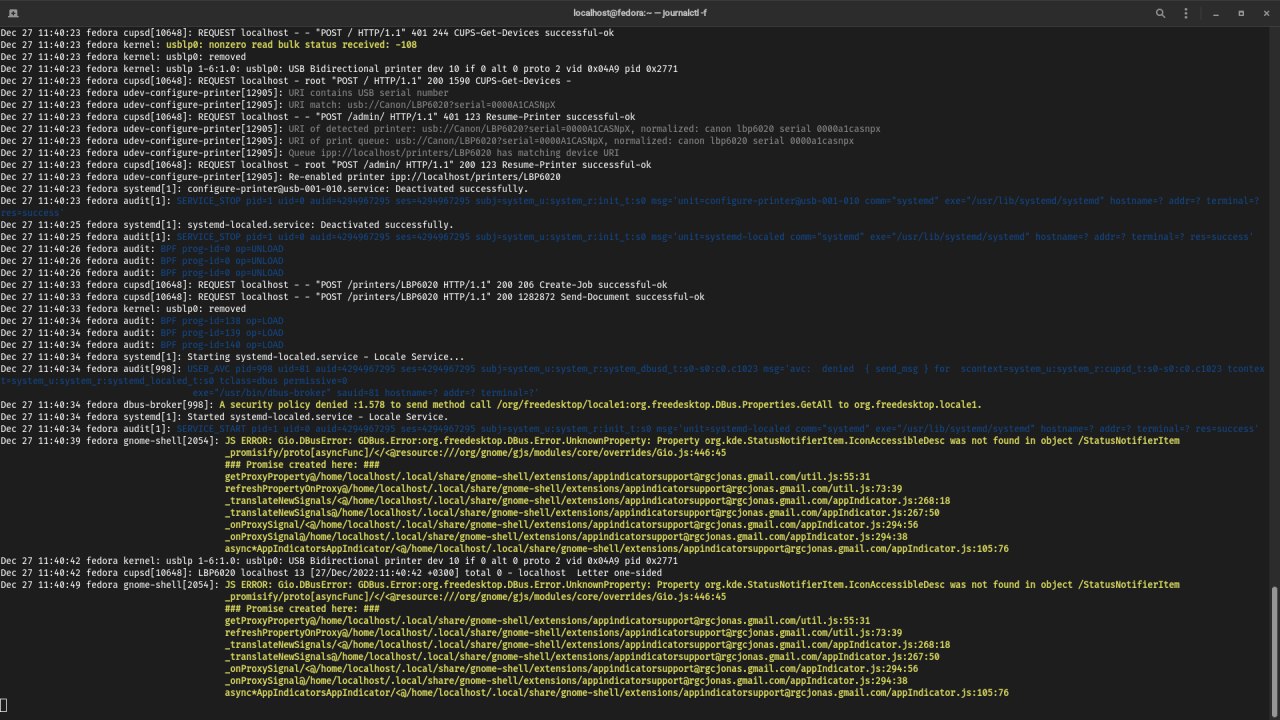Click 'Started systemd-localed.service - Locale Service.' line
Screen dimensions: 1280x720
[x=224, y=417]
